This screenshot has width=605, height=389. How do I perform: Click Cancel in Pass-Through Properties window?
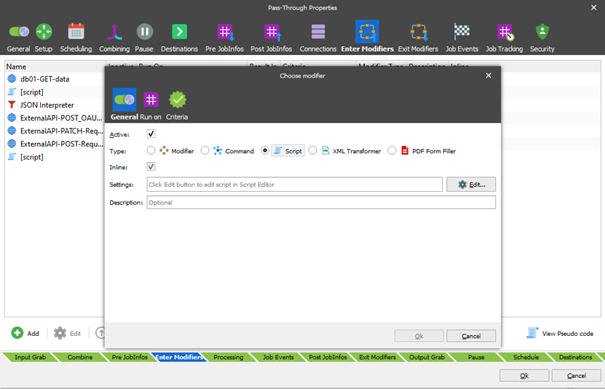coord(576,375)
